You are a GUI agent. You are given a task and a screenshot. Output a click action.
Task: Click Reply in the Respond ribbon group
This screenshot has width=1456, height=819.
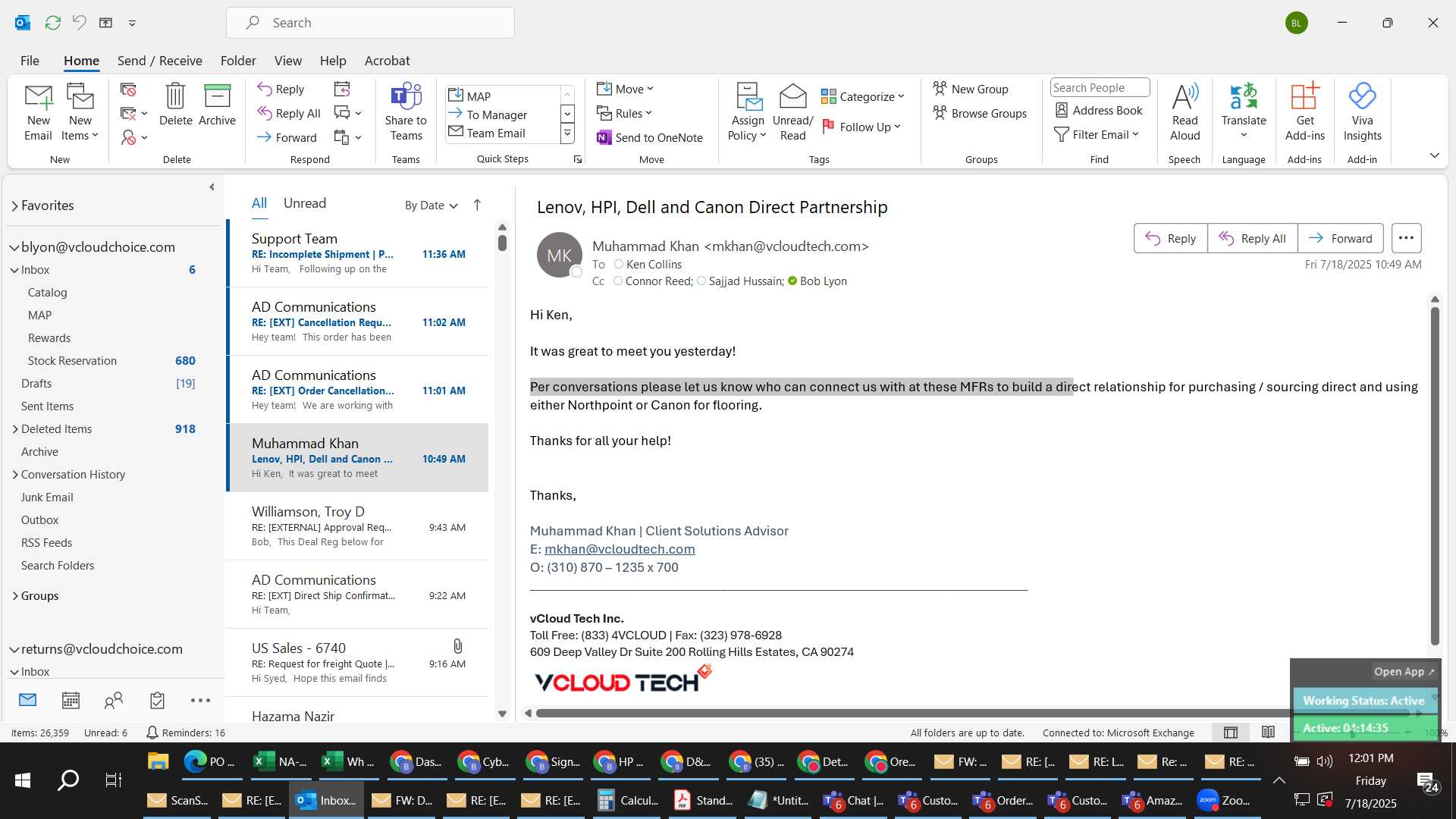point(281,89)
